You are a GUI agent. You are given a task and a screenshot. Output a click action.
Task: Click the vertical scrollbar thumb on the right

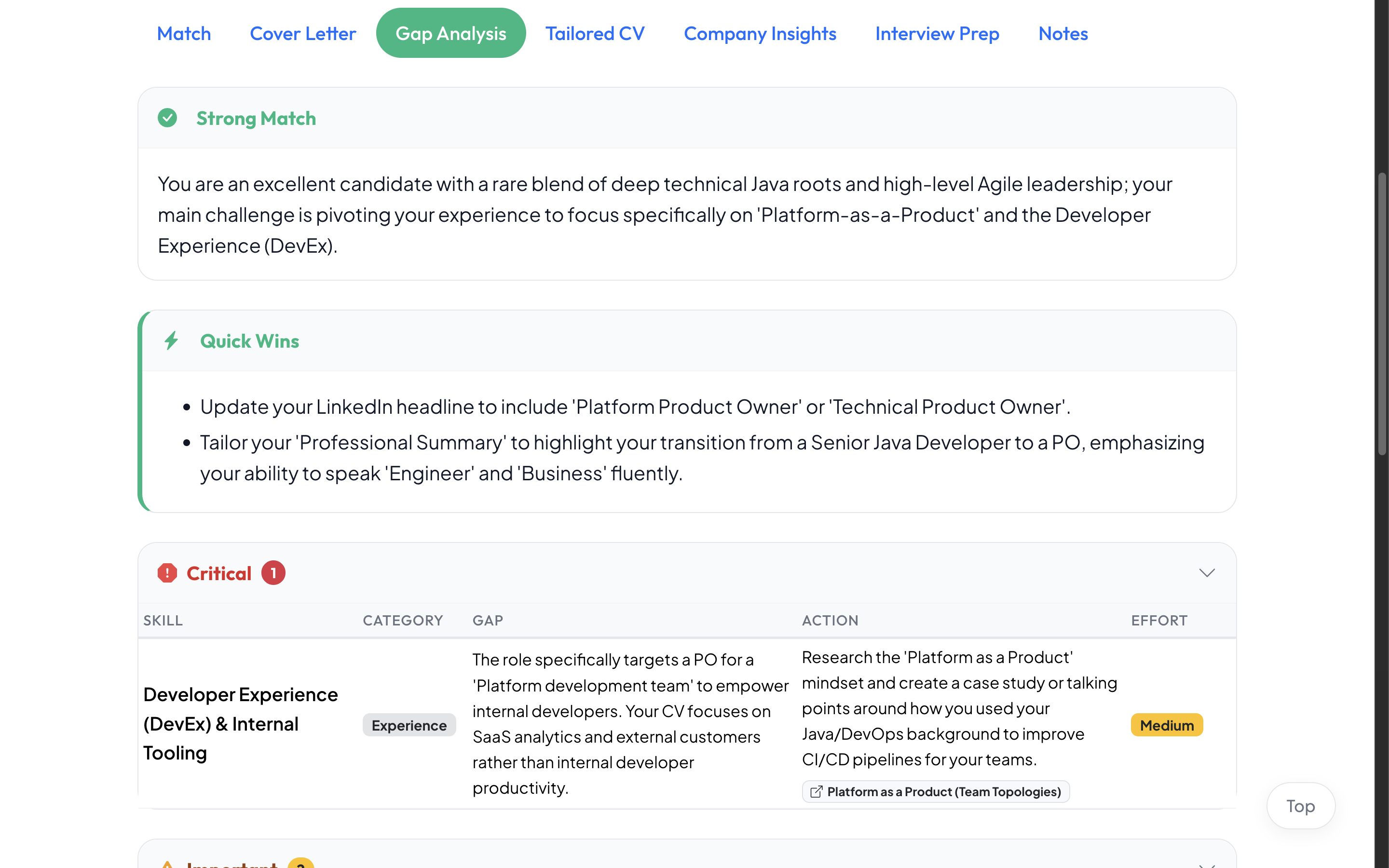(1382, 314)
